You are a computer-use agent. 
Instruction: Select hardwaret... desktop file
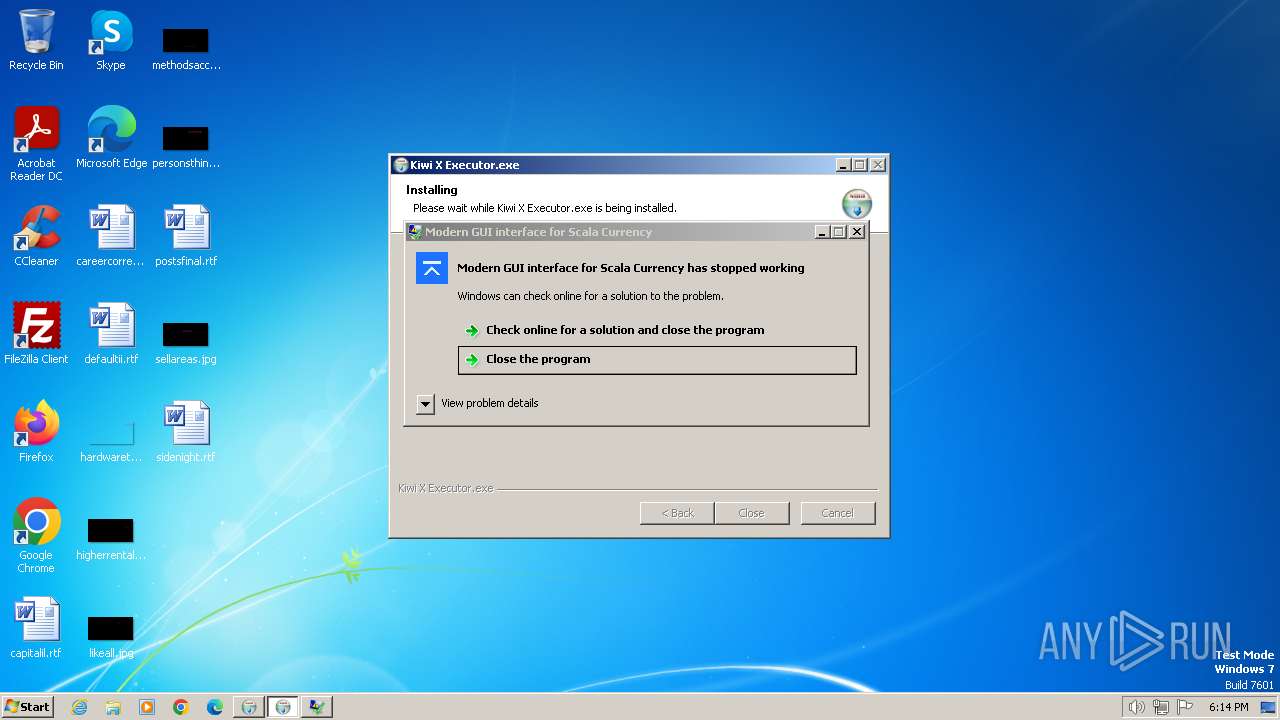[111, 440]
